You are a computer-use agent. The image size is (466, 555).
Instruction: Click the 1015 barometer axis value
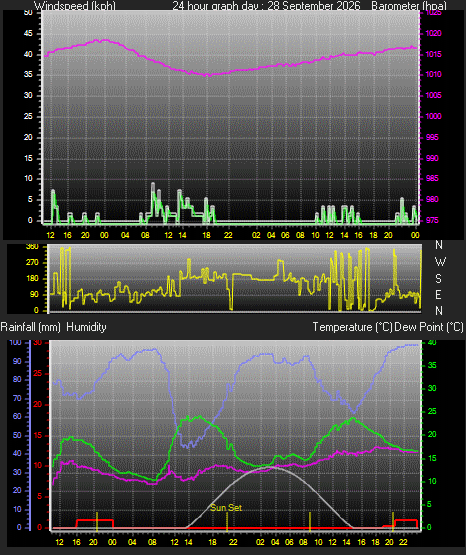[x=433, y=54]
